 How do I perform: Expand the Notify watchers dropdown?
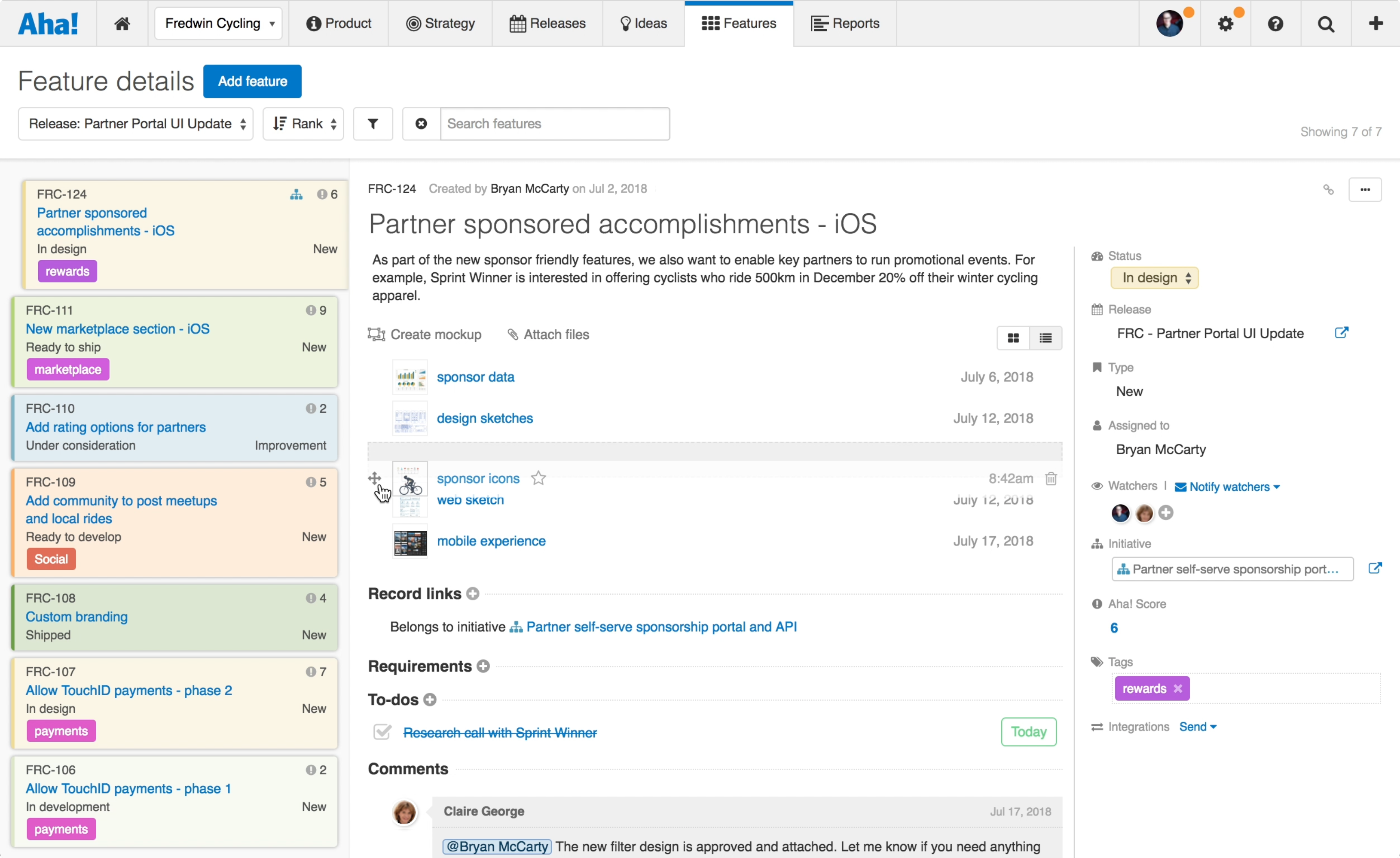1227,487
